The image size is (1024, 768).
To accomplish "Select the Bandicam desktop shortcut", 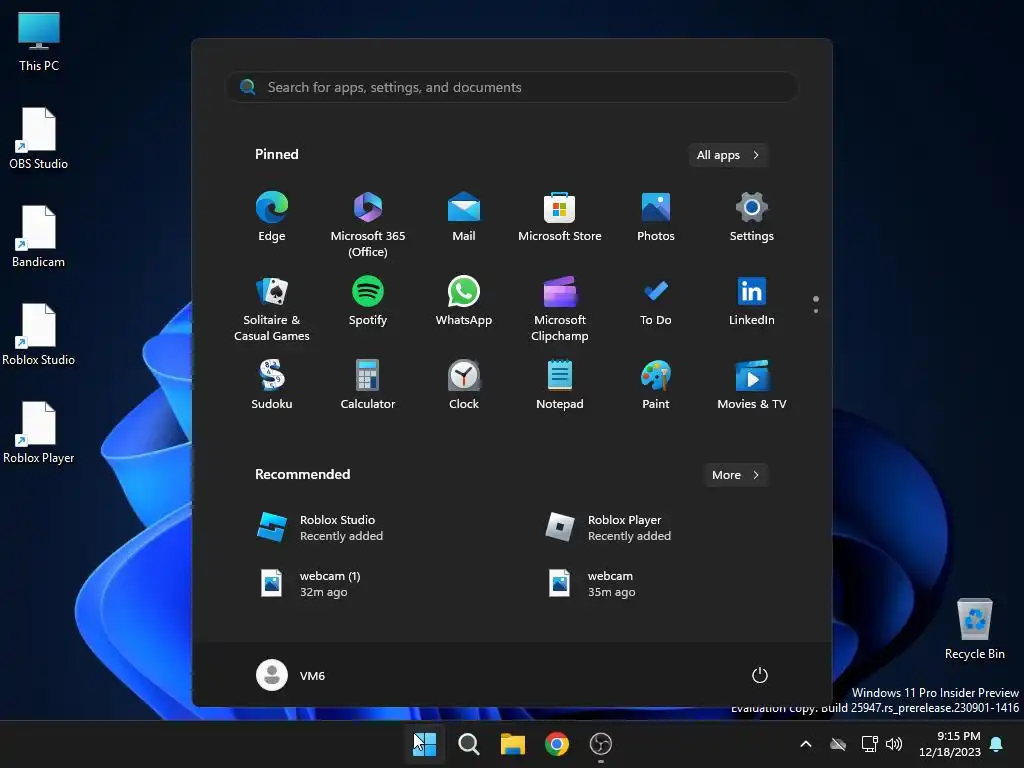I will coord(39,236).
